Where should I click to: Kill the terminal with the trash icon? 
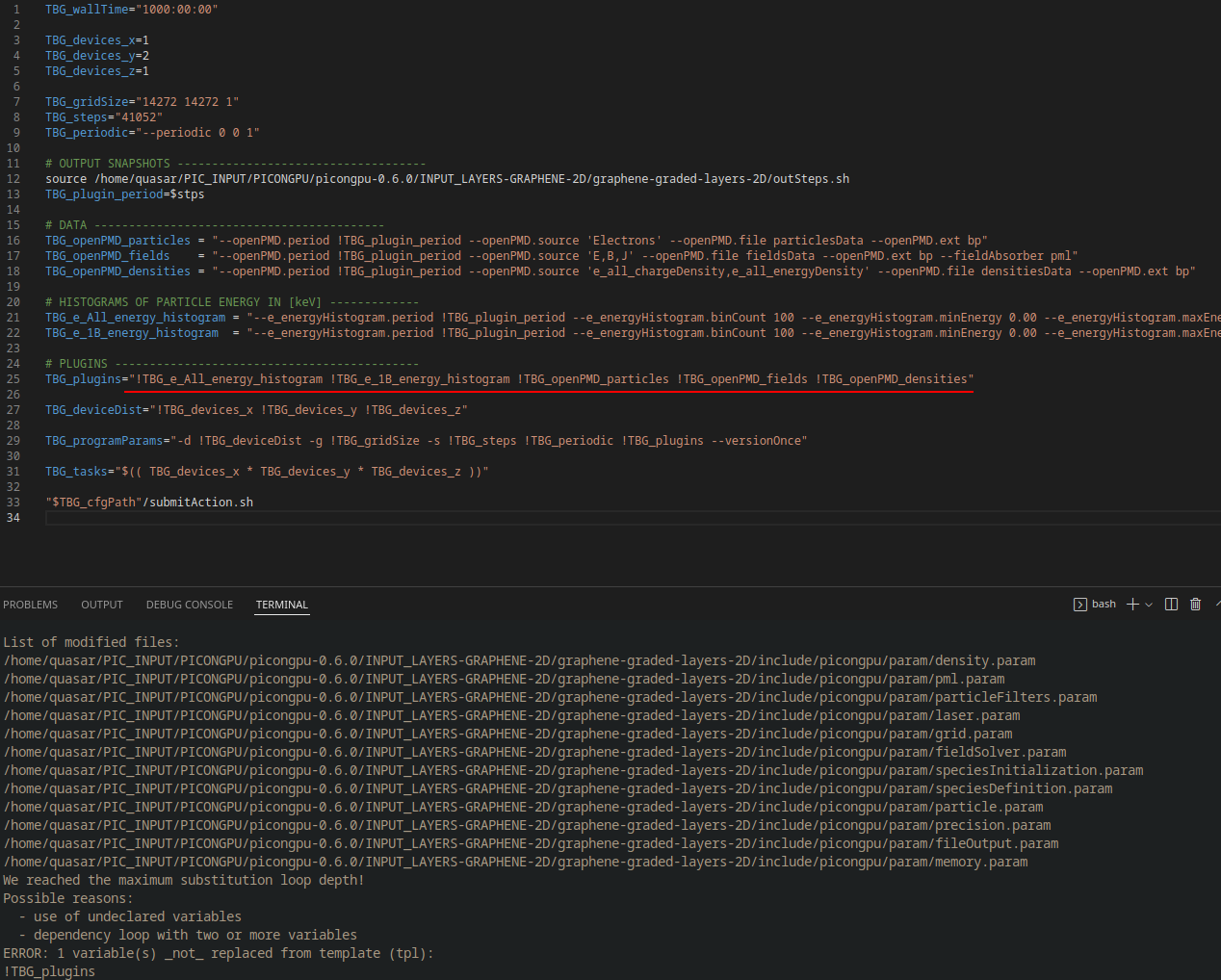click(x=1194, y=604)
